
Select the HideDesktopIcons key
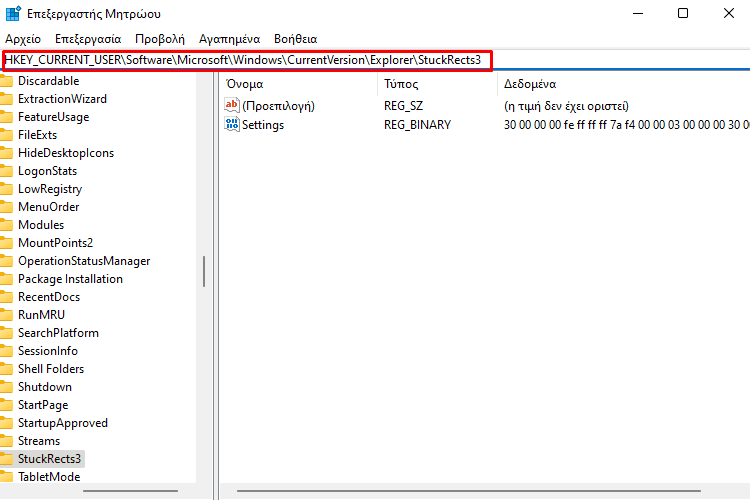(66, 153)
